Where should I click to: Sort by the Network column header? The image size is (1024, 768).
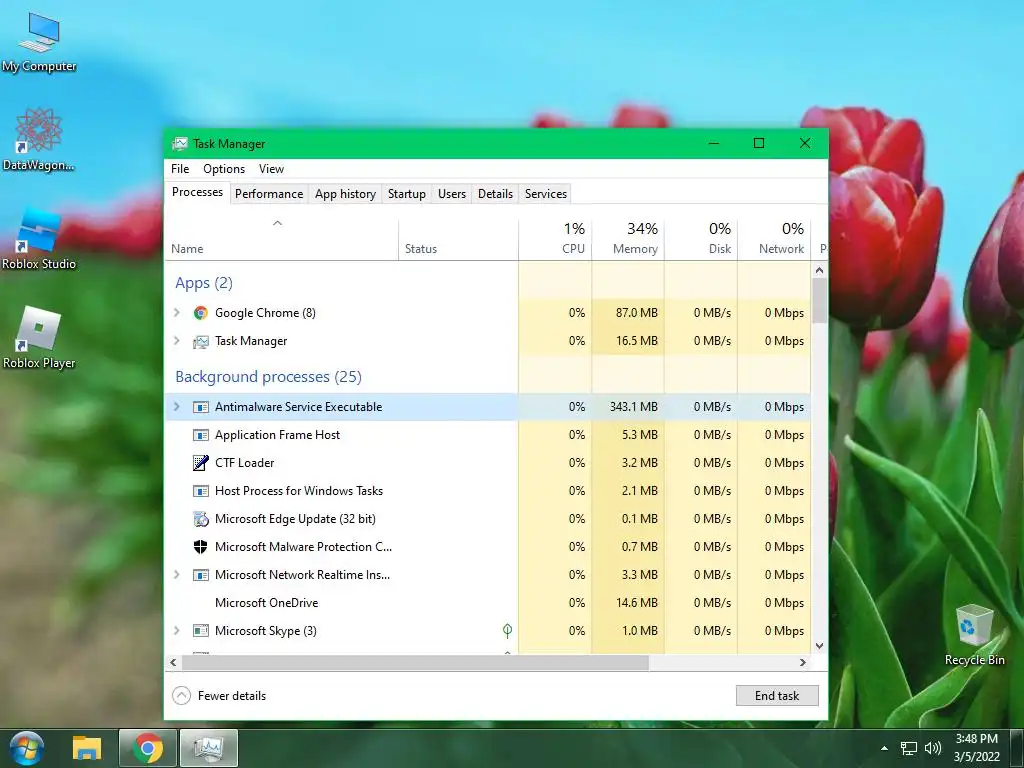pyautogui.click(x=774, y=240)
